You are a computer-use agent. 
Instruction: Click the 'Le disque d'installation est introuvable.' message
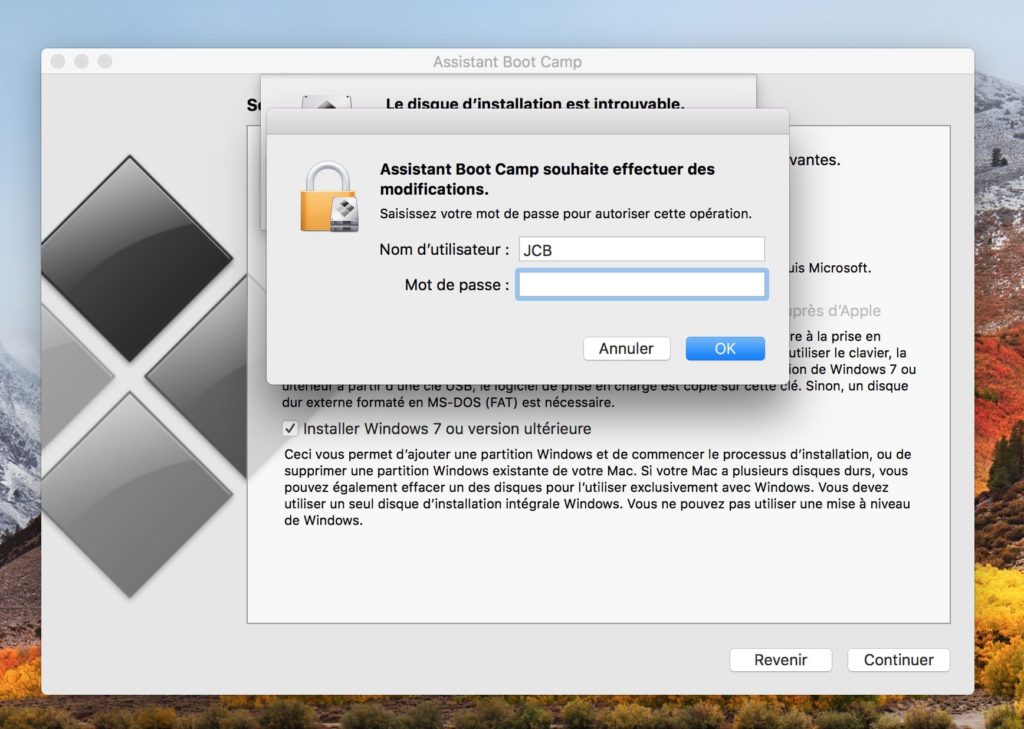pos(535,103)
